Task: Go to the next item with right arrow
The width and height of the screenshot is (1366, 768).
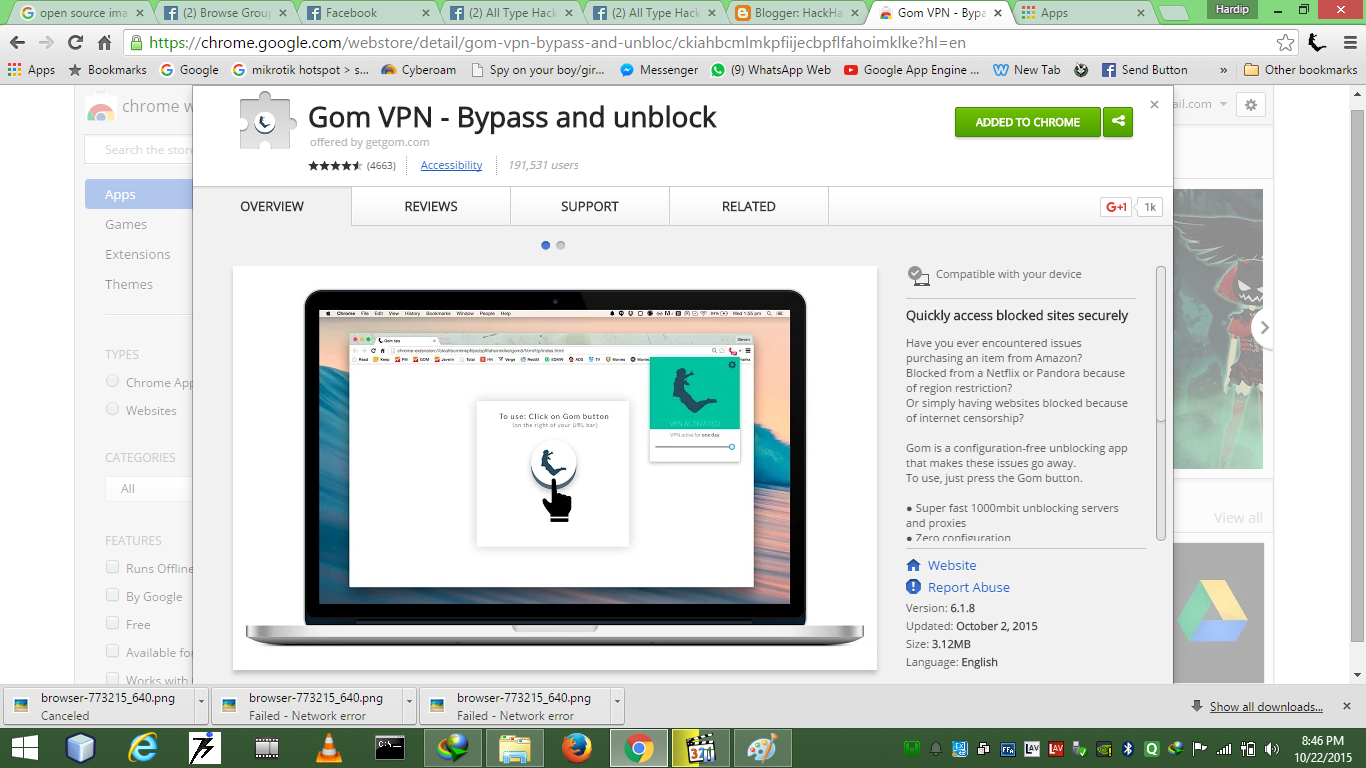Action: (x=1265, y=327)
